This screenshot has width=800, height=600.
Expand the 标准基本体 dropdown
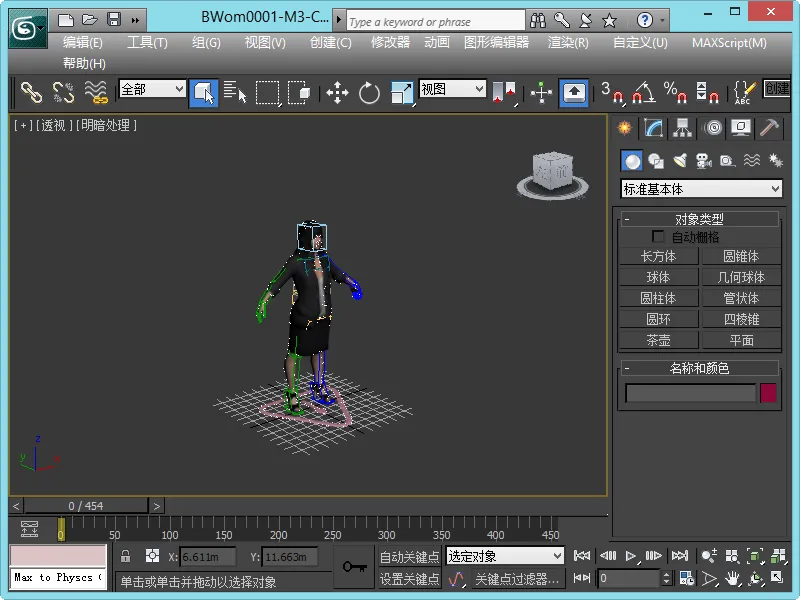pyautogui.click(x=701, y=189)
